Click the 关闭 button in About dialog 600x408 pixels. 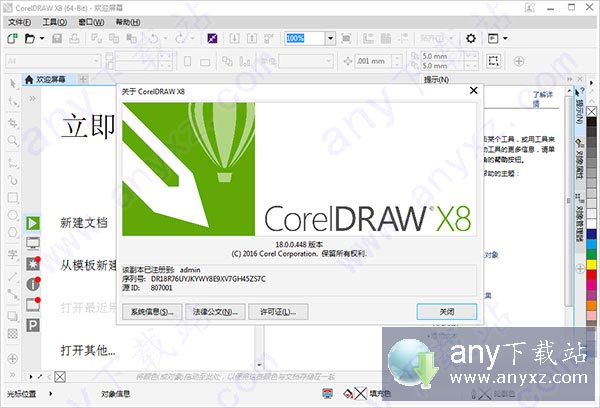click(x=447, y=312)
